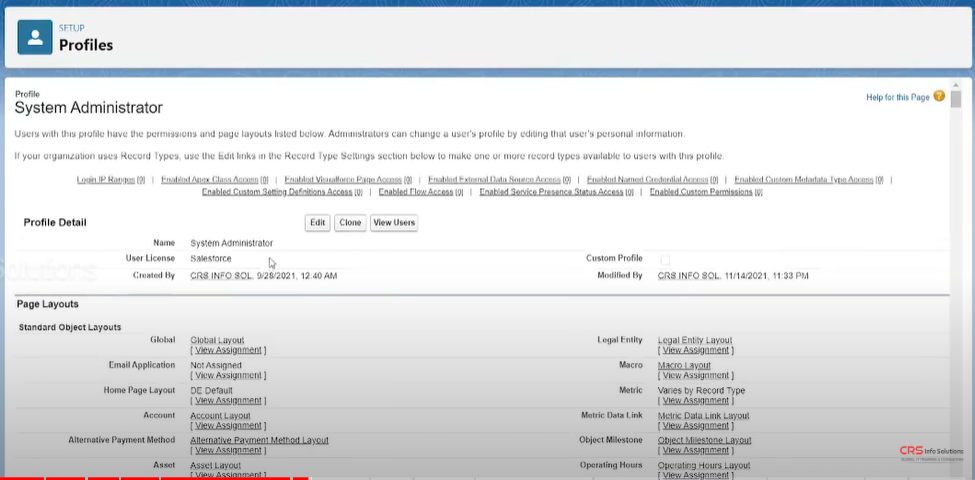Open Enabled Flow Access link
Image resolution: width=975 pixels, height=480 pixels.
[x=416, y=192]
